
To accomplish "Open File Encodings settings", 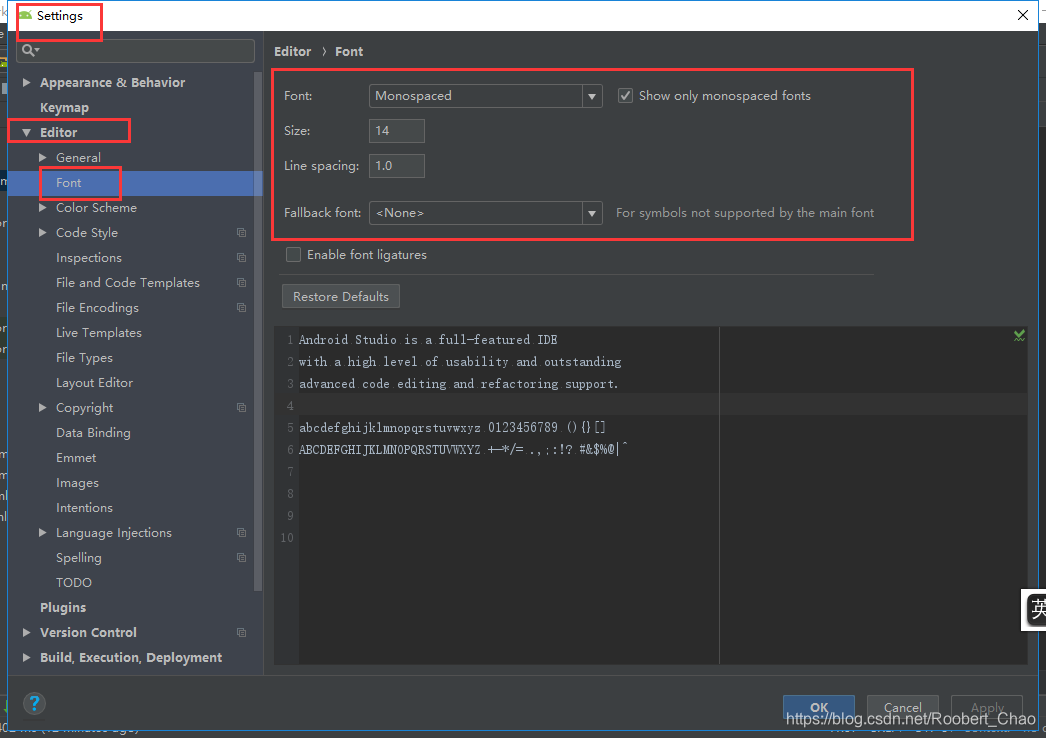I will (x=97, y=308).
